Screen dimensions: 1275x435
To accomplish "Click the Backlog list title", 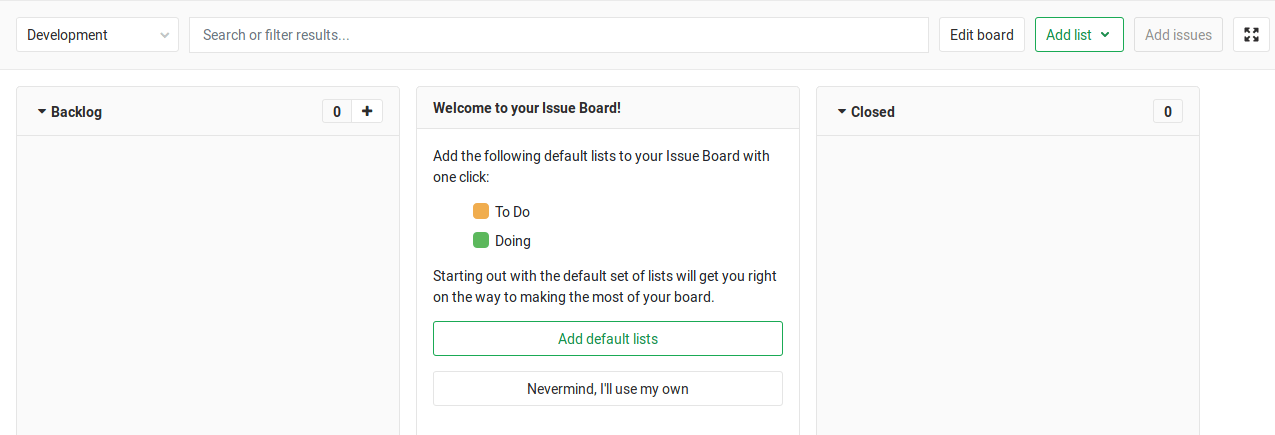I will 77,112.
